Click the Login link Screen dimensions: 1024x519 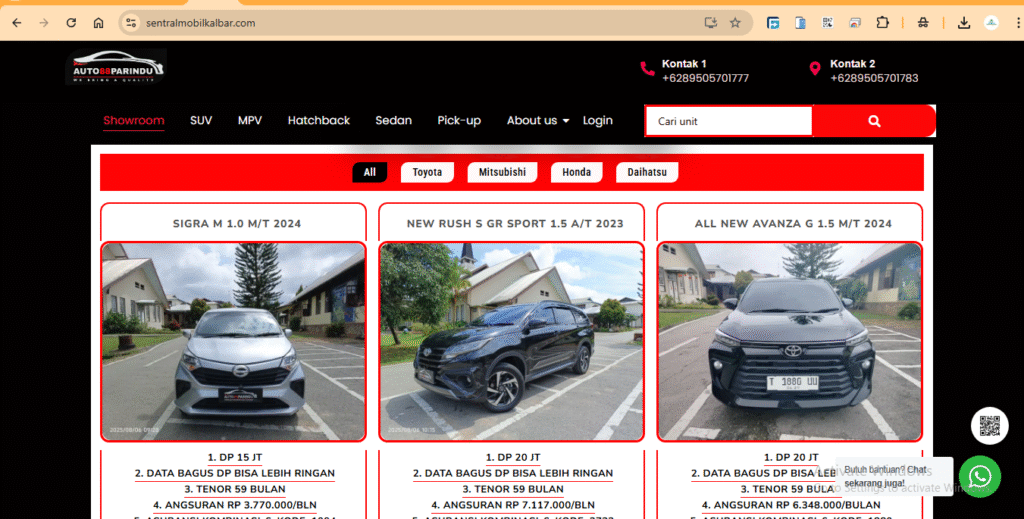[598, 121]
